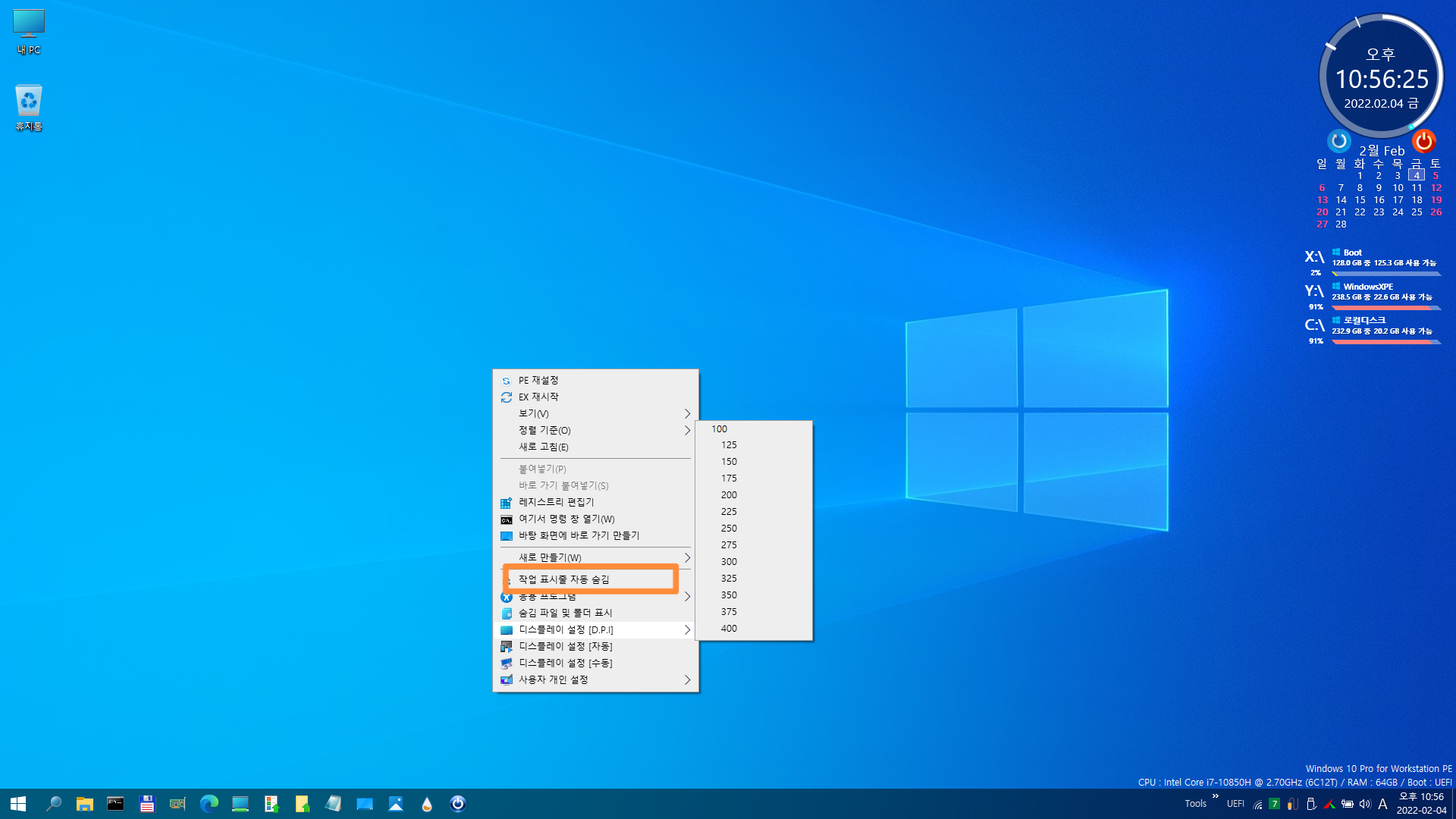
Task: Select 새로 고침(E) menu entry
Action: tap(595, 447)
